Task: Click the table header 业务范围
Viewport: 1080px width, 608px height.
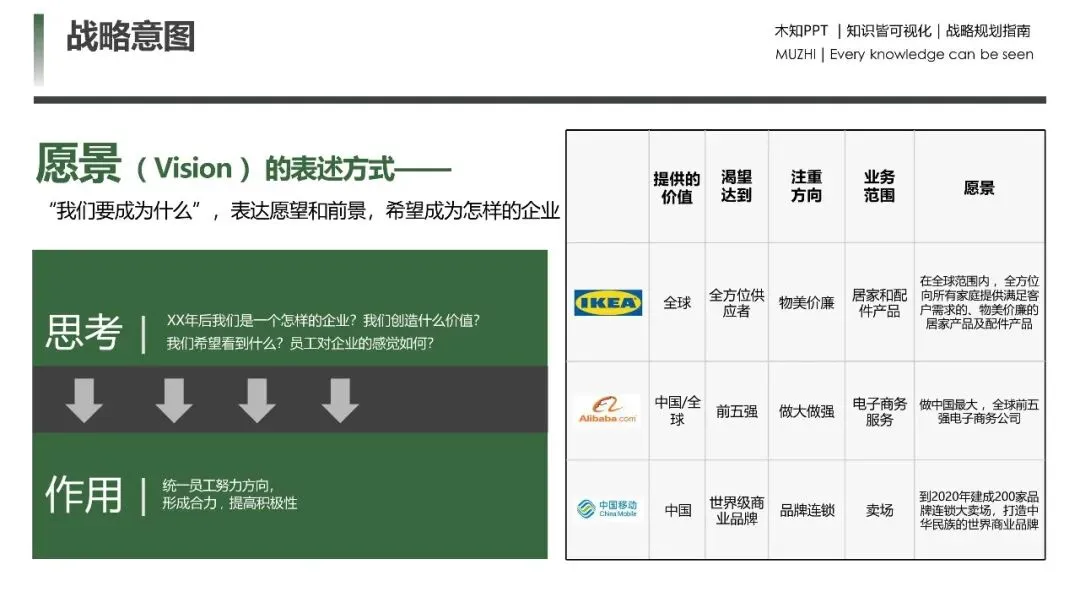Action: (880, 187)
